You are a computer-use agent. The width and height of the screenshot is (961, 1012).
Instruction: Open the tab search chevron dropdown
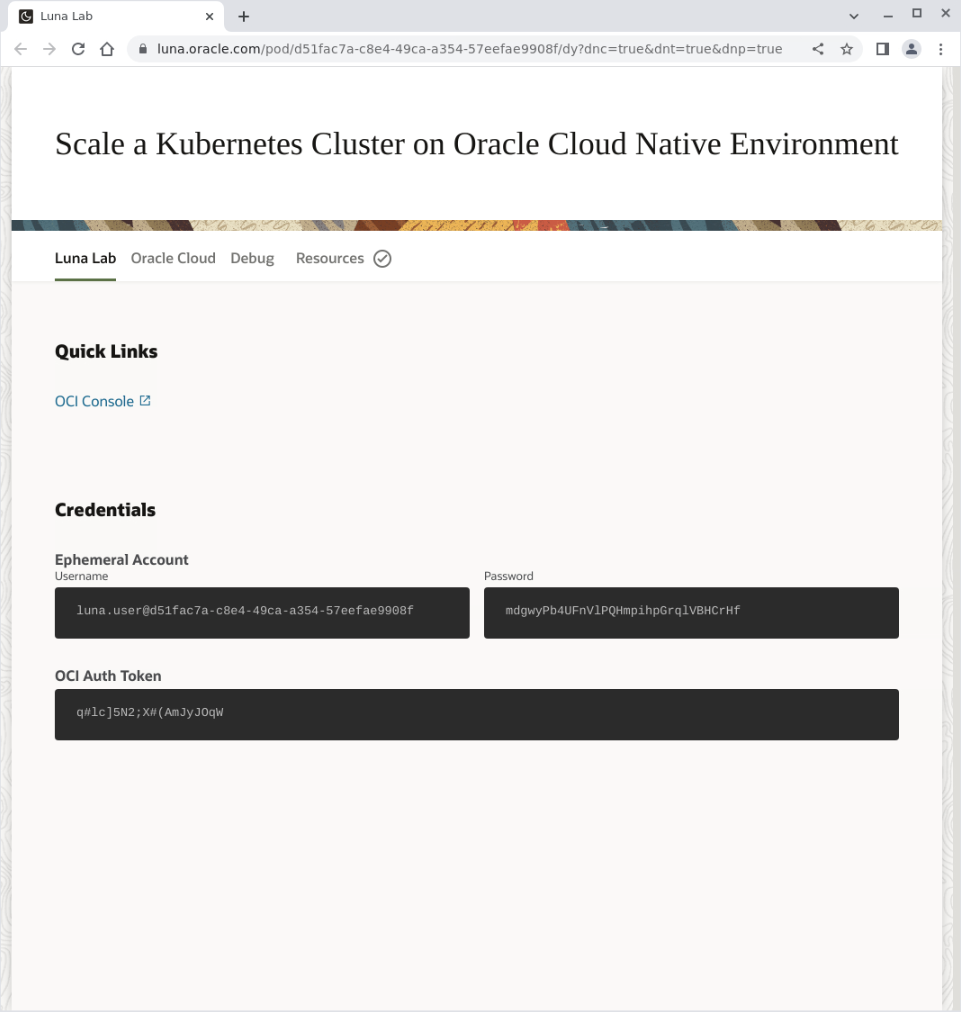coord(854,15)
